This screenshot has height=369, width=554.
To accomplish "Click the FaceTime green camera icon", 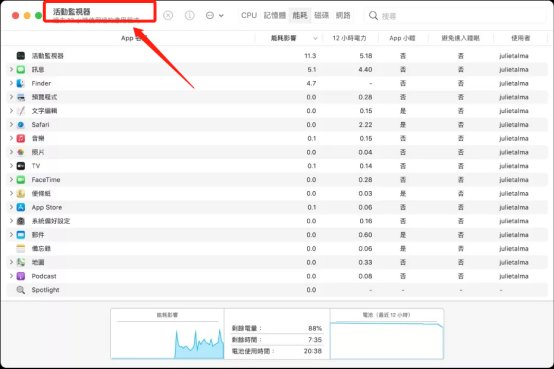I will point(21,180).
